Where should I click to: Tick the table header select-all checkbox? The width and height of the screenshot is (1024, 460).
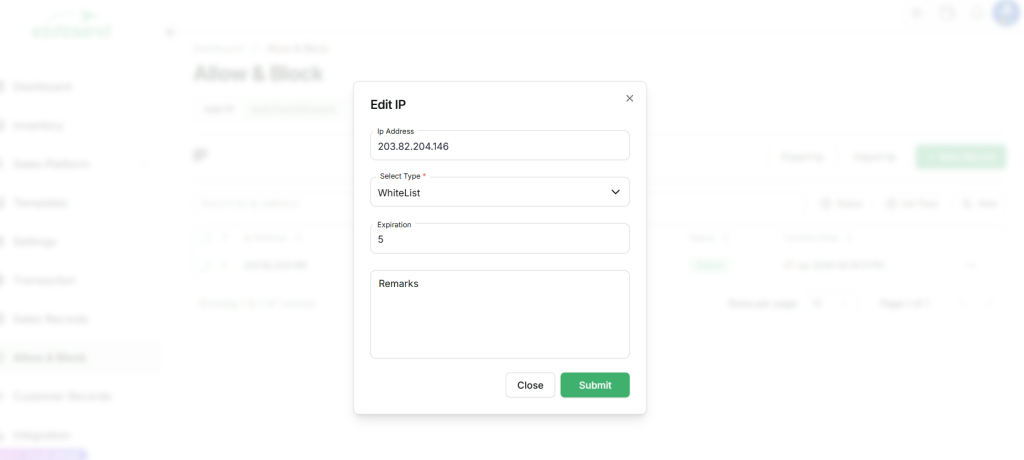tap(206, 238)
